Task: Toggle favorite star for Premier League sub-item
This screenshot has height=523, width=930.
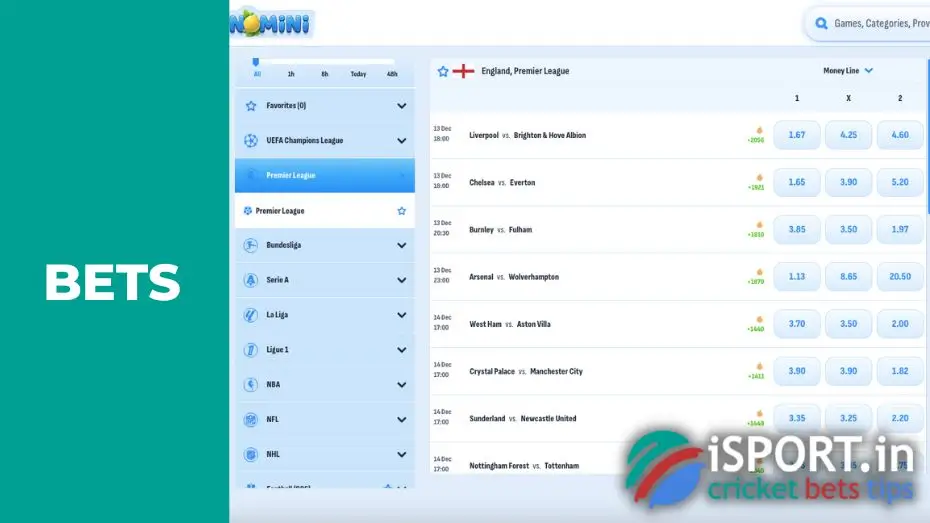Action: click(x=401, y=211)
